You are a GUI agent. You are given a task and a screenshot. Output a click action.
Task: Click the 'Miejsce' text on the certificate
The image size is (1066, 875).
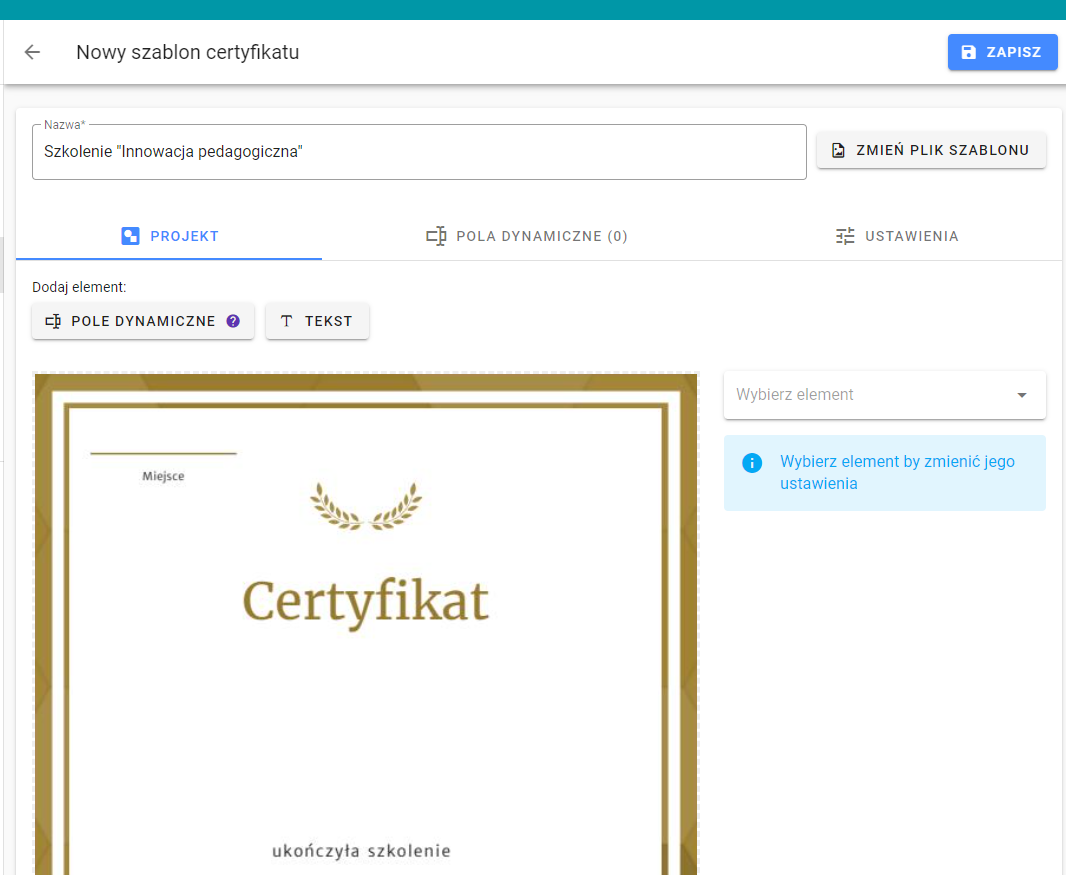[163, 476]
